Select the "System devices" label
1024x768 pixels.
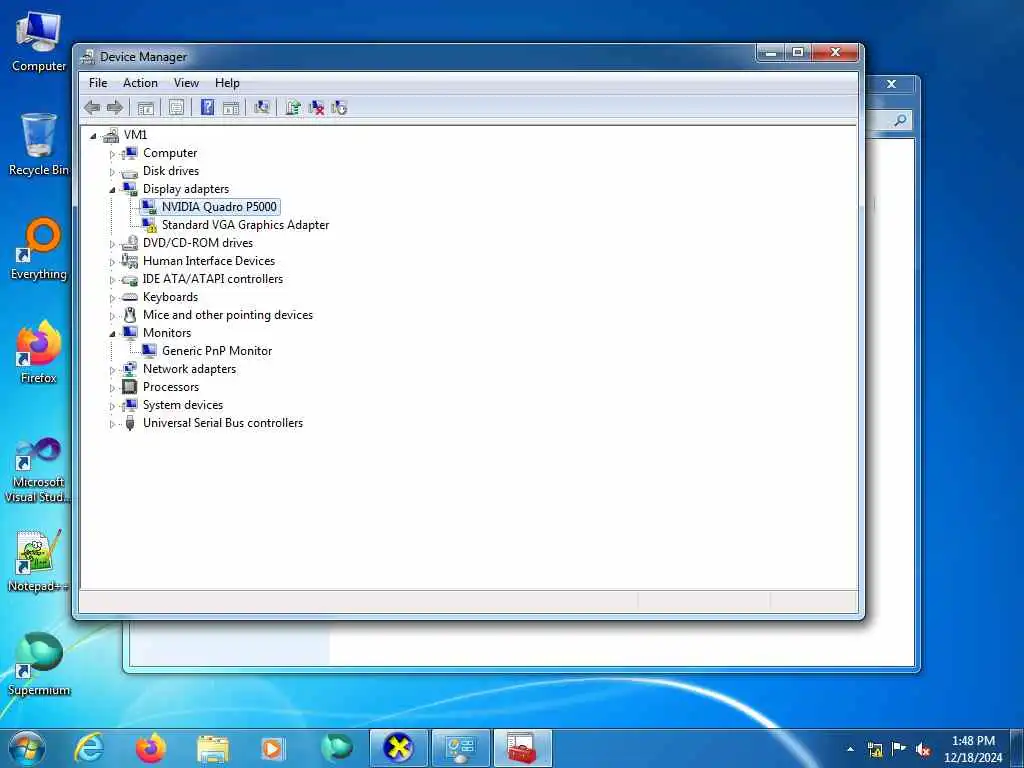pos(183,405)
